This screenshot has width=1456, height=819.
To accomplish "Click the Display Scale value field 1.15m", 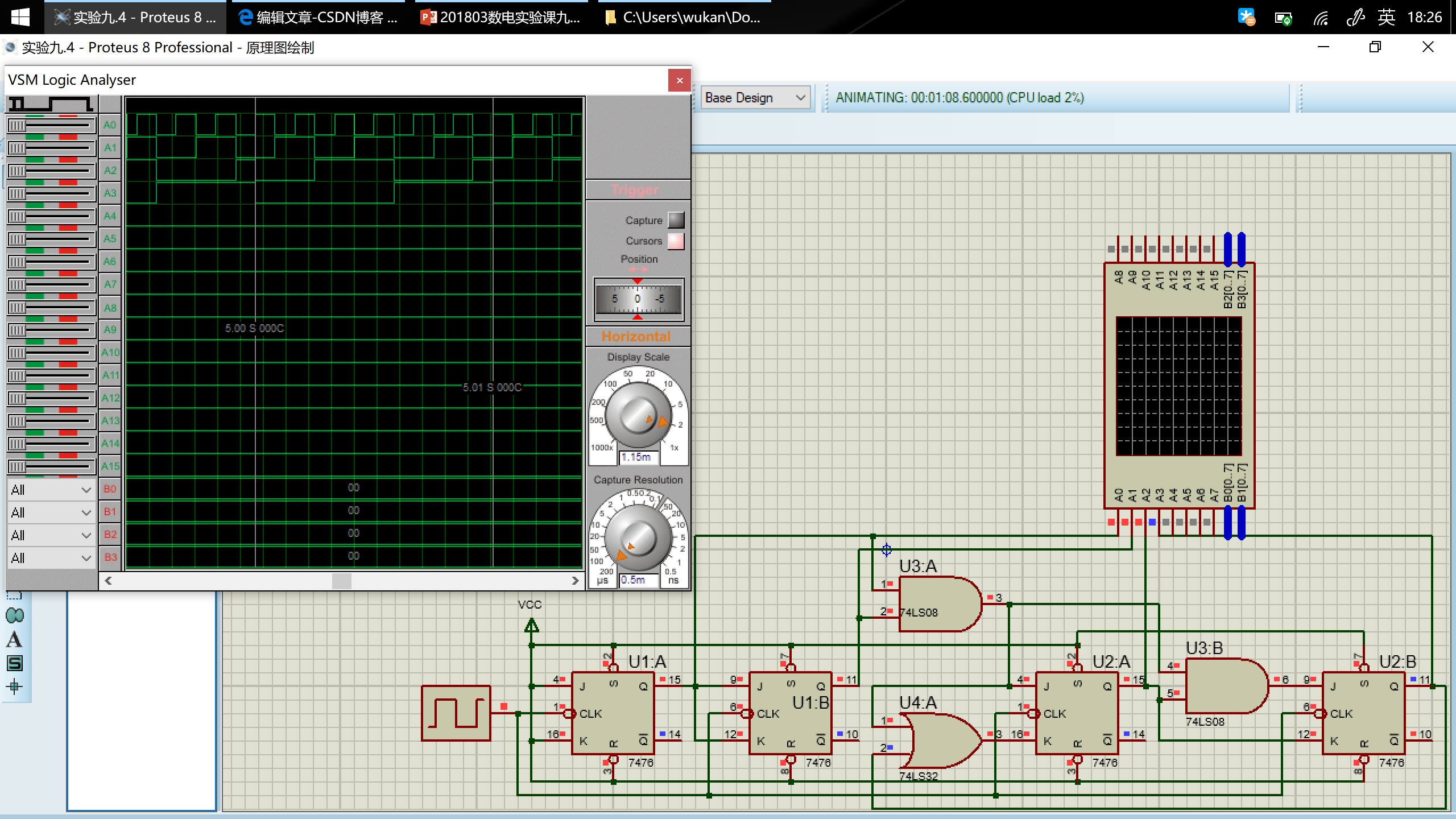I will tap(639, 457).
